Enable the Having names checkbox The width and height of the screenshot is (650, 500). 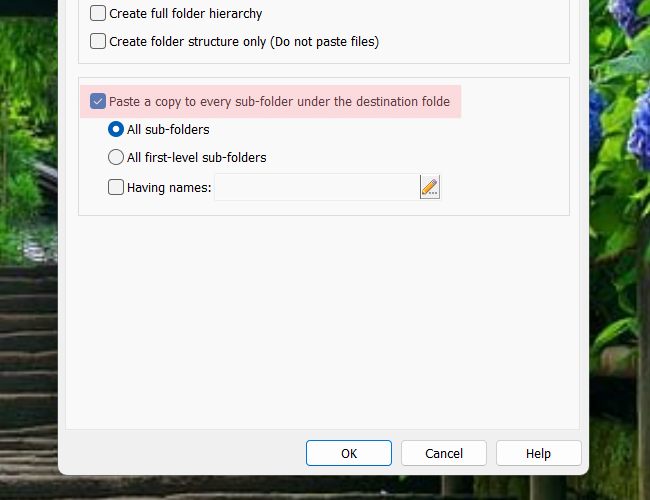[116, 187]
